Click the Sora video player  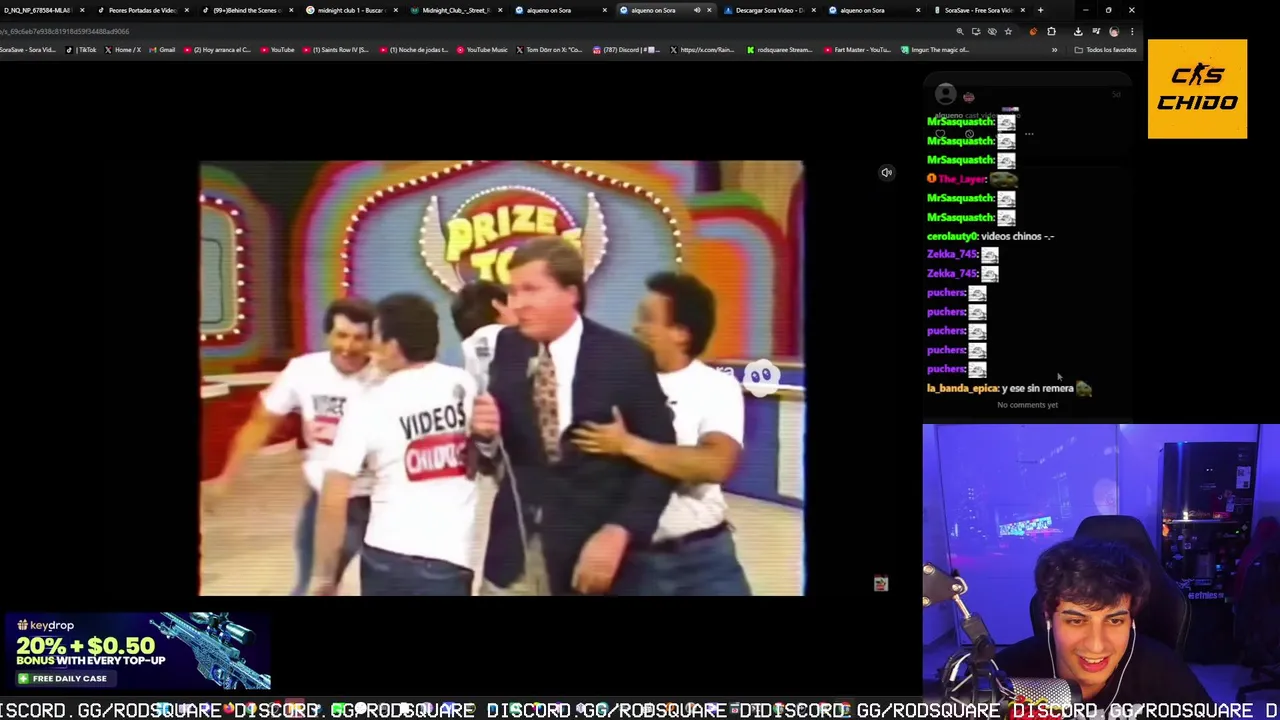[501, 378]
